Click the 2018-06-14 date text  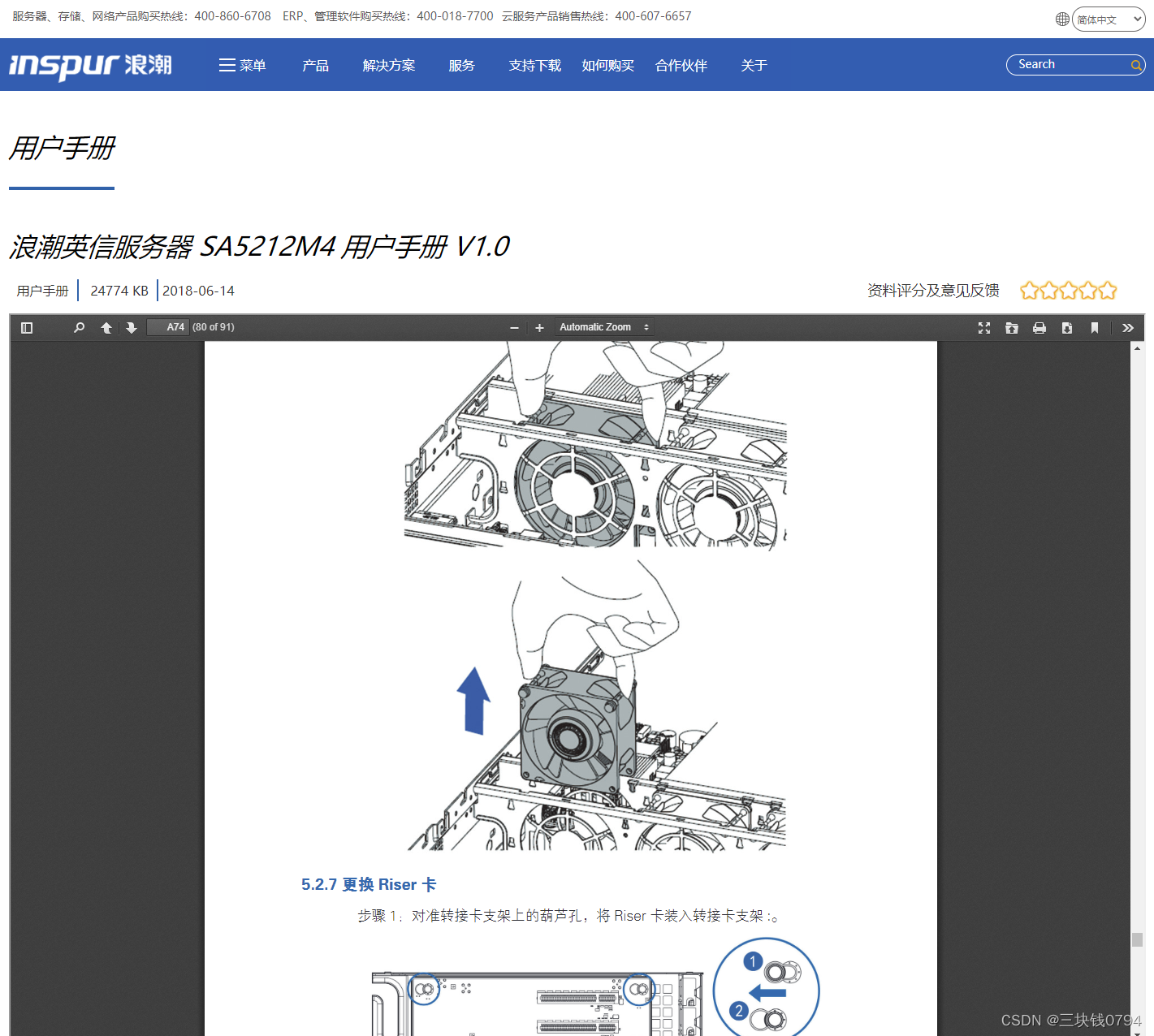(x=198, y=291)
